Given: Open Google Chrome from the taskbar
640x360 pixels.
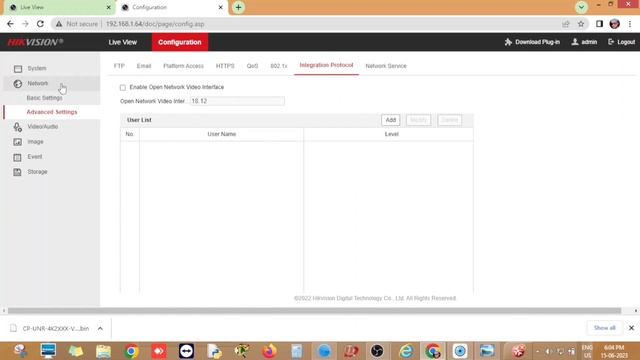Looking at the screenshot, I should (x=131, y=351).
